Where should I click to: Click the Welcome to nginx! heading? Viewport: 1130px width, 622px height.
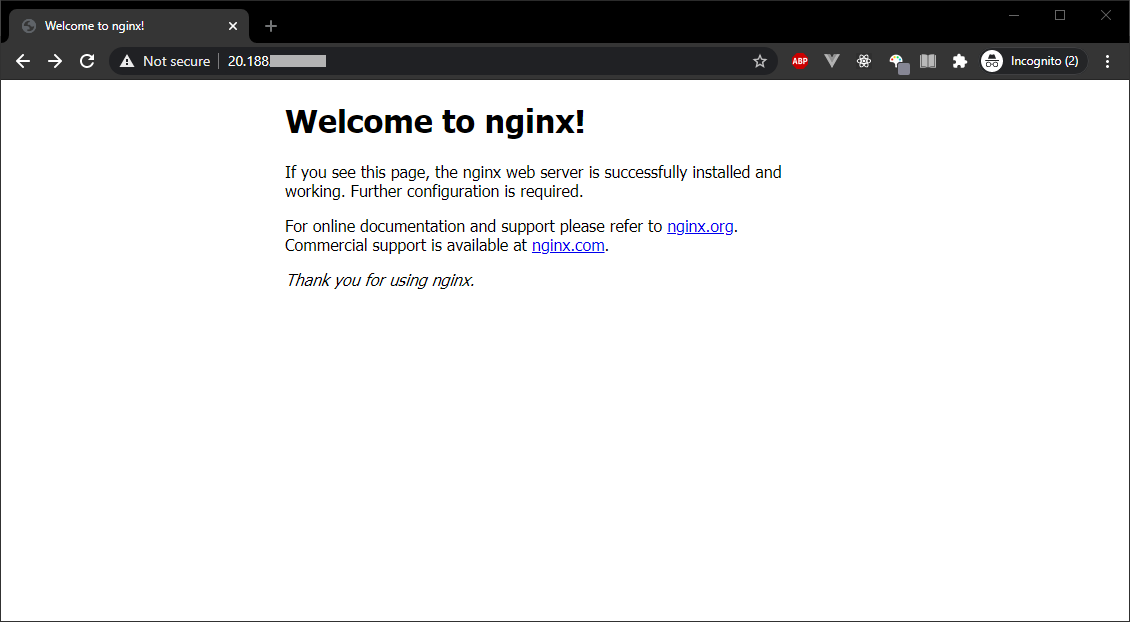coord(435,121)
